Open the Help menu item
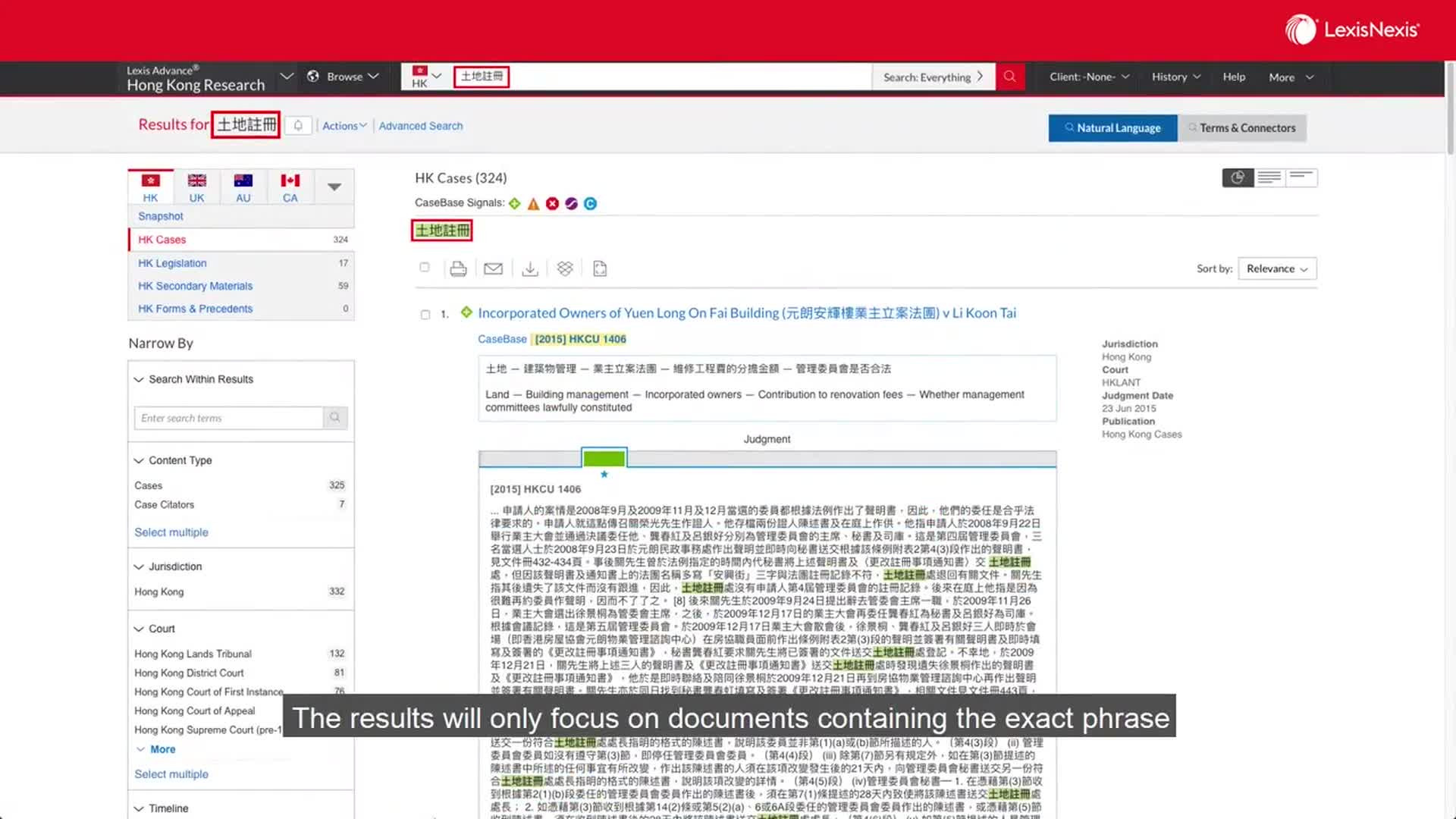 (x=1234, y=77)
